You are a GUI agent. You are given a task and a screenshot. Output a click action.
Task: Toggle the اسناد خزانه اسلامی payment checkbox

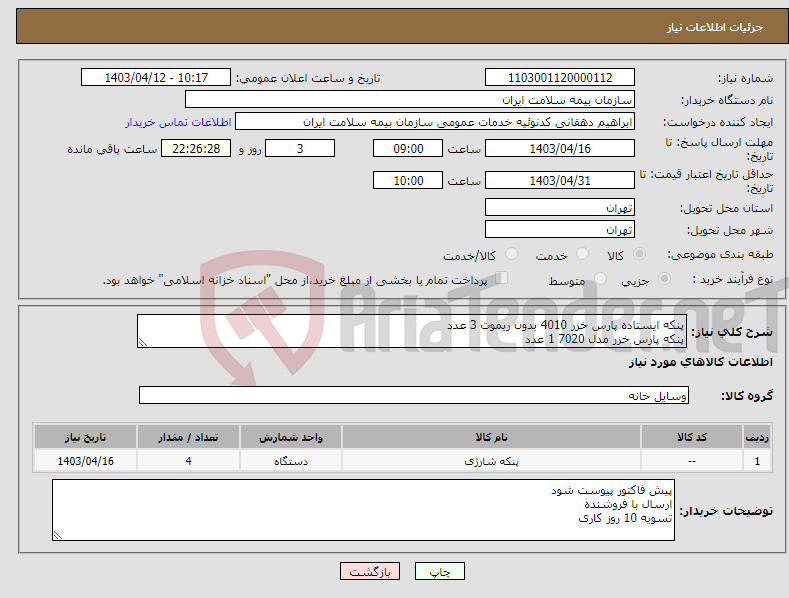501,278
